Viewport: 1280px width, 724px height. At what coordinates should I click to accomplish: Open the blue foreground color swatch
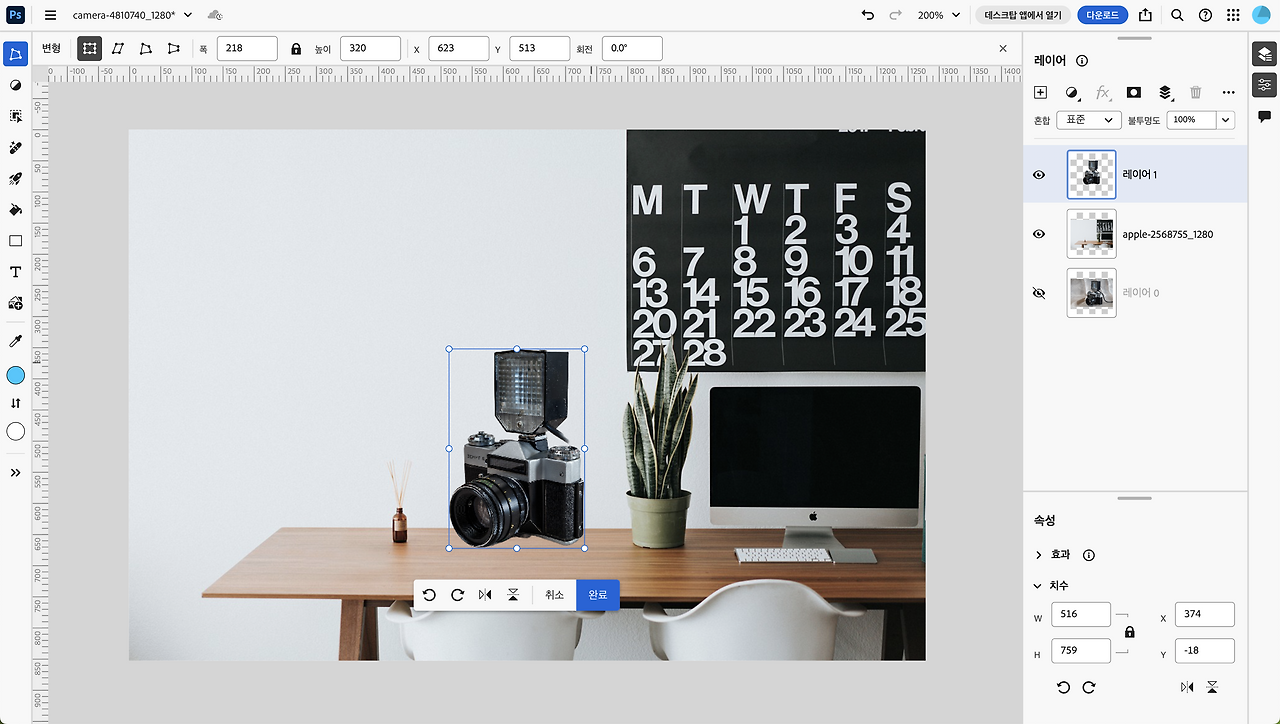tap(16, 375)
